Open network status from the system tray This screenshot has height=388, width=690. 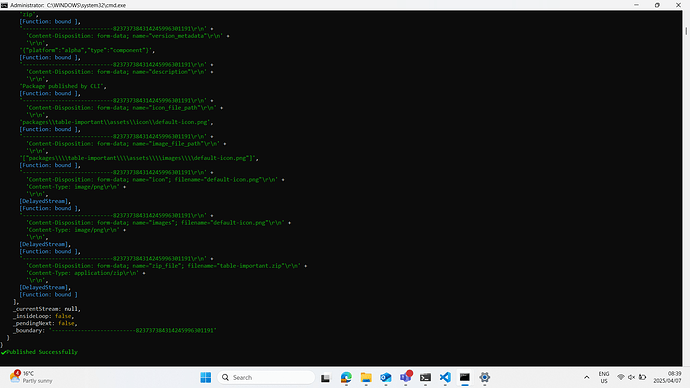pyautogui.click(x=621, y=377)
